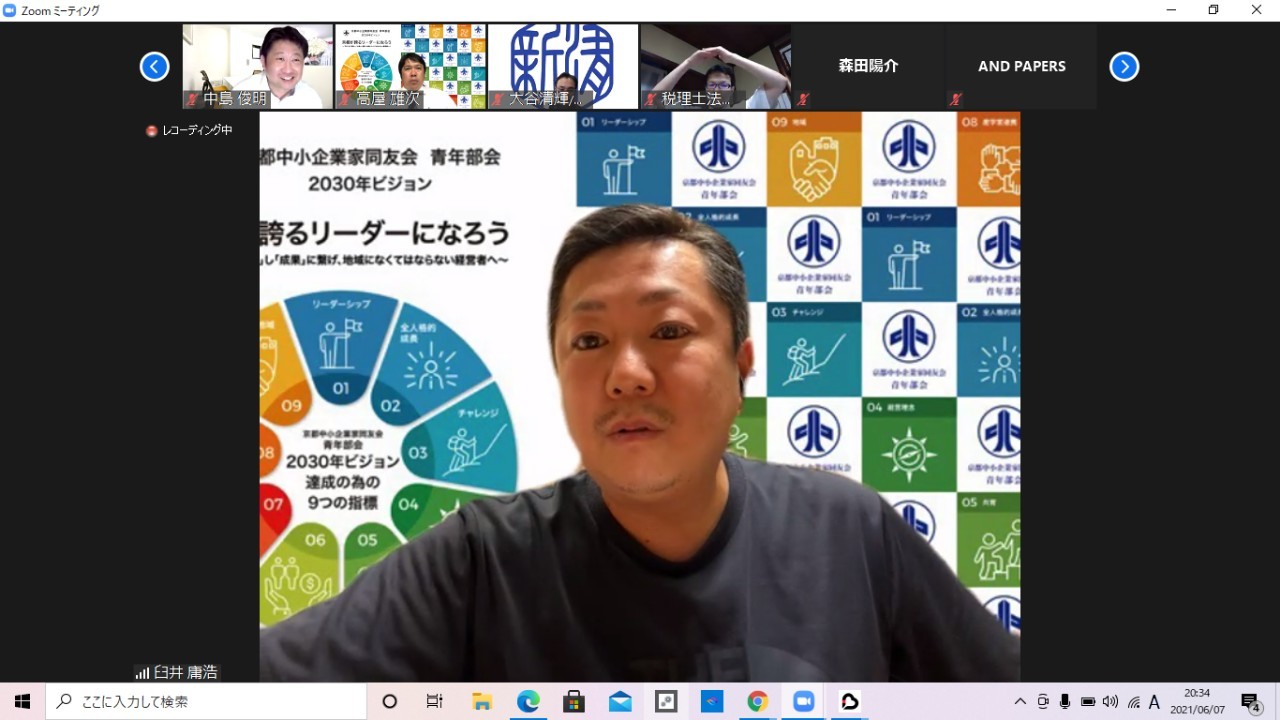
Task: Click the 森田陽介 participant tile
Action: pyautogui.click(x=868, y=66)
